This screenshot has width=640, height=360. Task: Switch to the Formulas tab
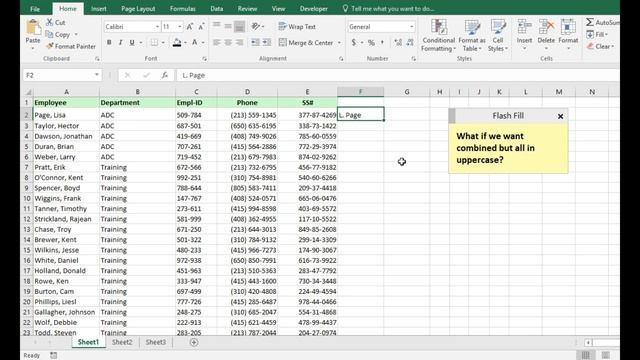click(182, 9)
